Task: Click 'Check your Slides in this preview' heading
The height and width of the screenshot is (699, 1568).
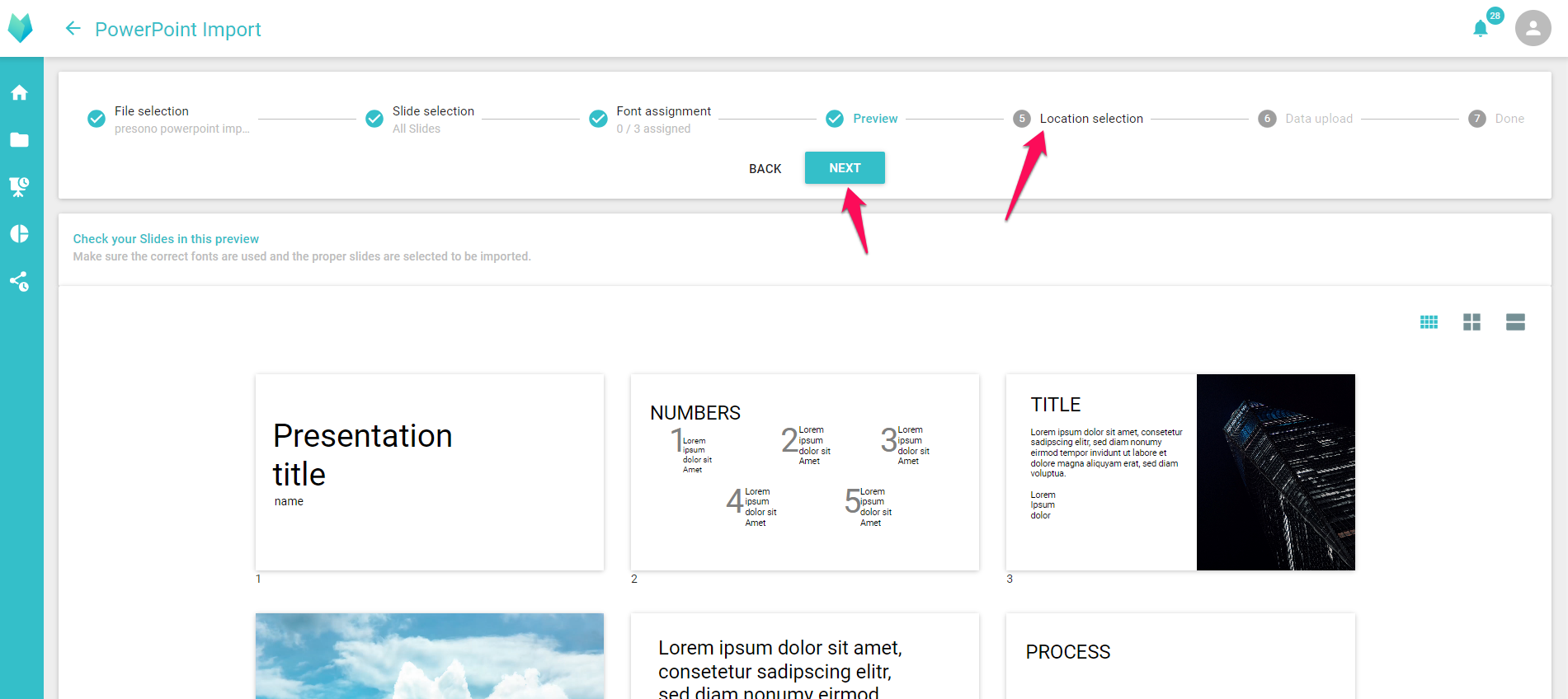Action: (x=166, y=239)
